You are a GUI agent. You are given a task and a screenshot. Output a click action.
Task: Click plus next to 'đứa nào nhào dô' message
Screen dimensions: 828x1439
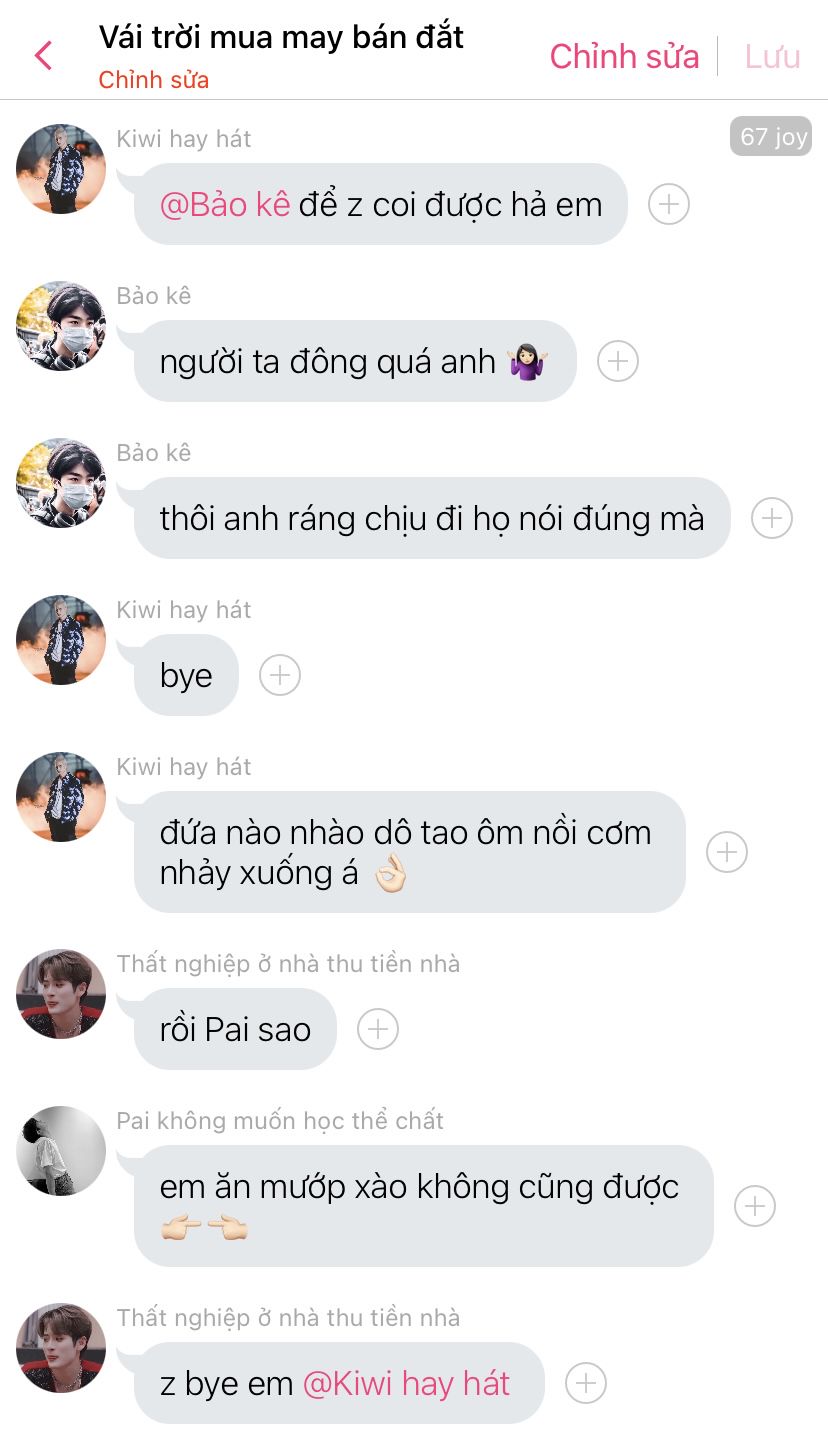pyautogui.click(x=727, y=852)
